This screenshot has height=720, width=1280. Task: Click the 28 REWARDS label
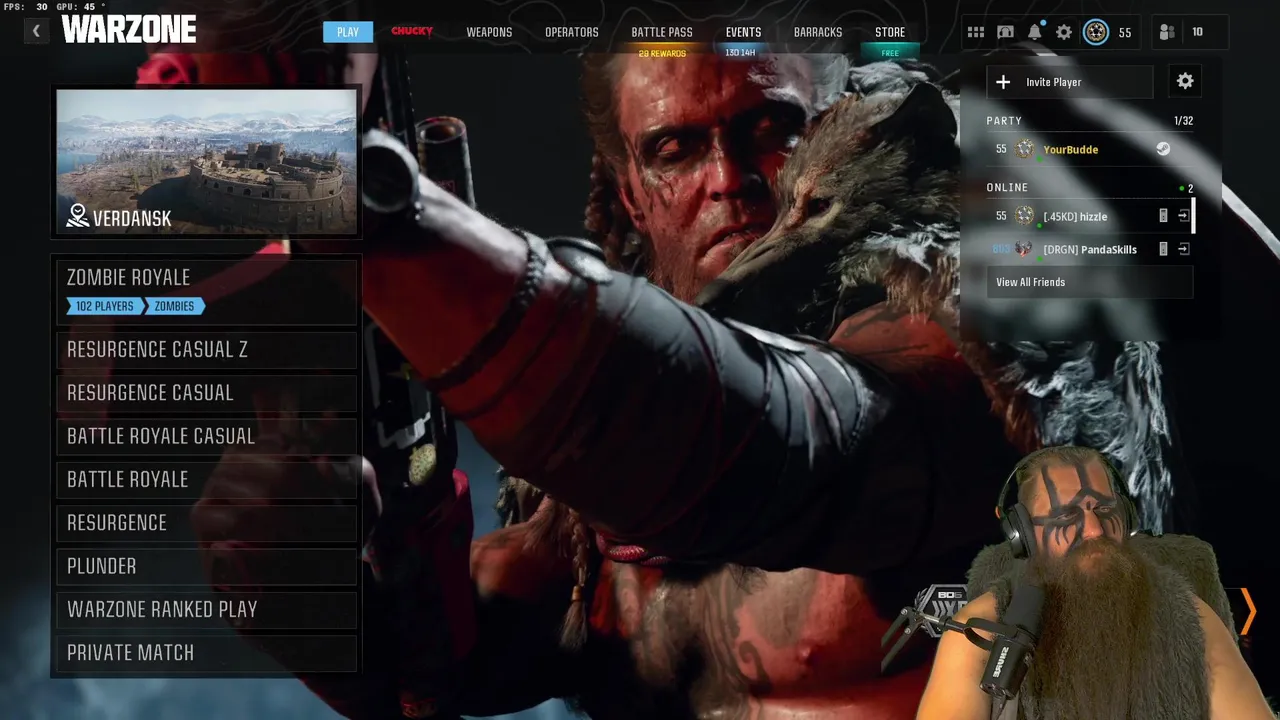point(662,54)
